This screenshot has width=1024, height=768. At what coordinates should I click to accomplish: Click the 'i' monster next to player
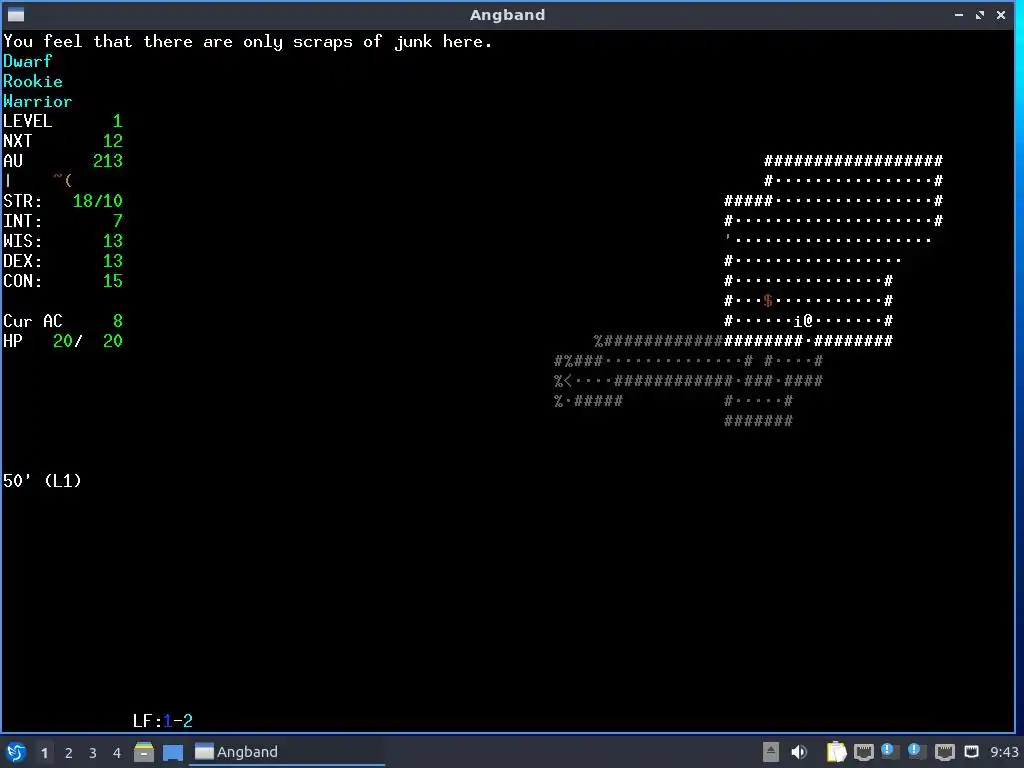point(798,321)
